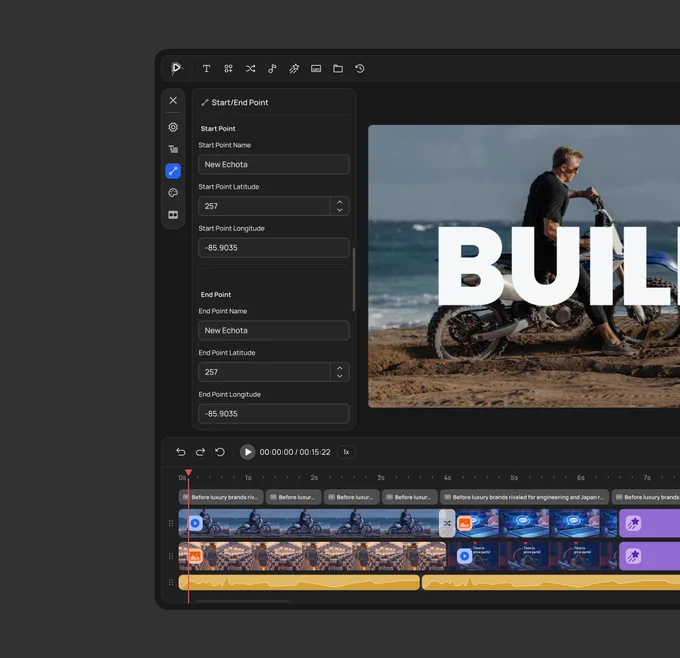Click the 00:00:00 / 00:15:22 timecode

295,452
